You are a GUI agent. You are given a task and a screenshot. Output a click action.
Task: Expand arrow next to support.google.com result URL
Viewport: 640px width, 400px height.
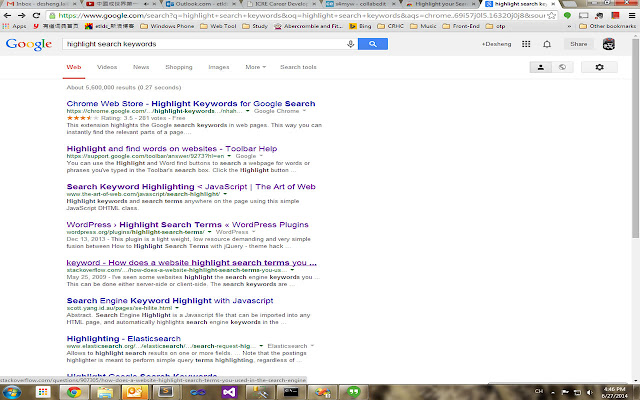[x=229, y=156]
